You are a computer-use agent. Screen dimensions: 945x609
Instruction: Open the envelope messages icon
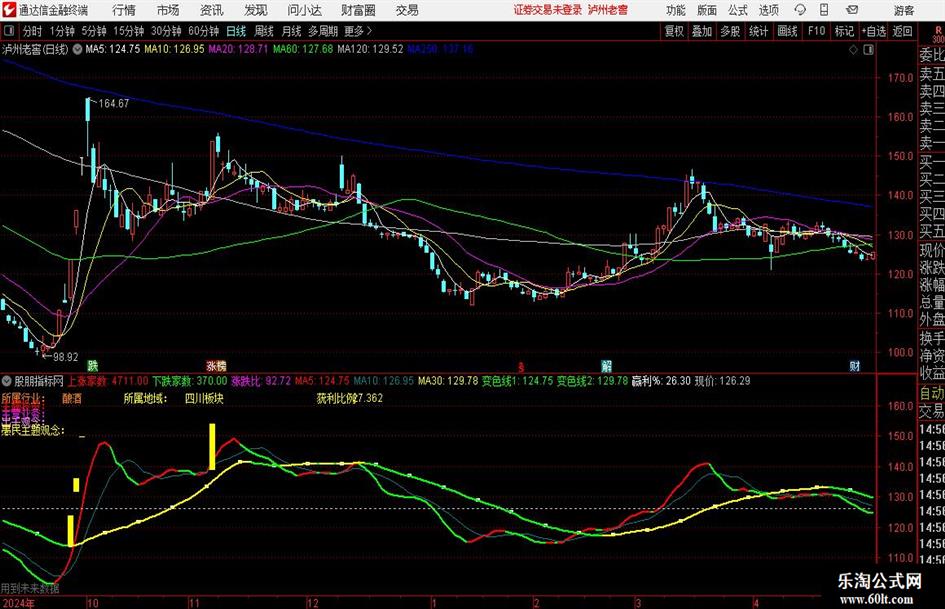(852, 10)
